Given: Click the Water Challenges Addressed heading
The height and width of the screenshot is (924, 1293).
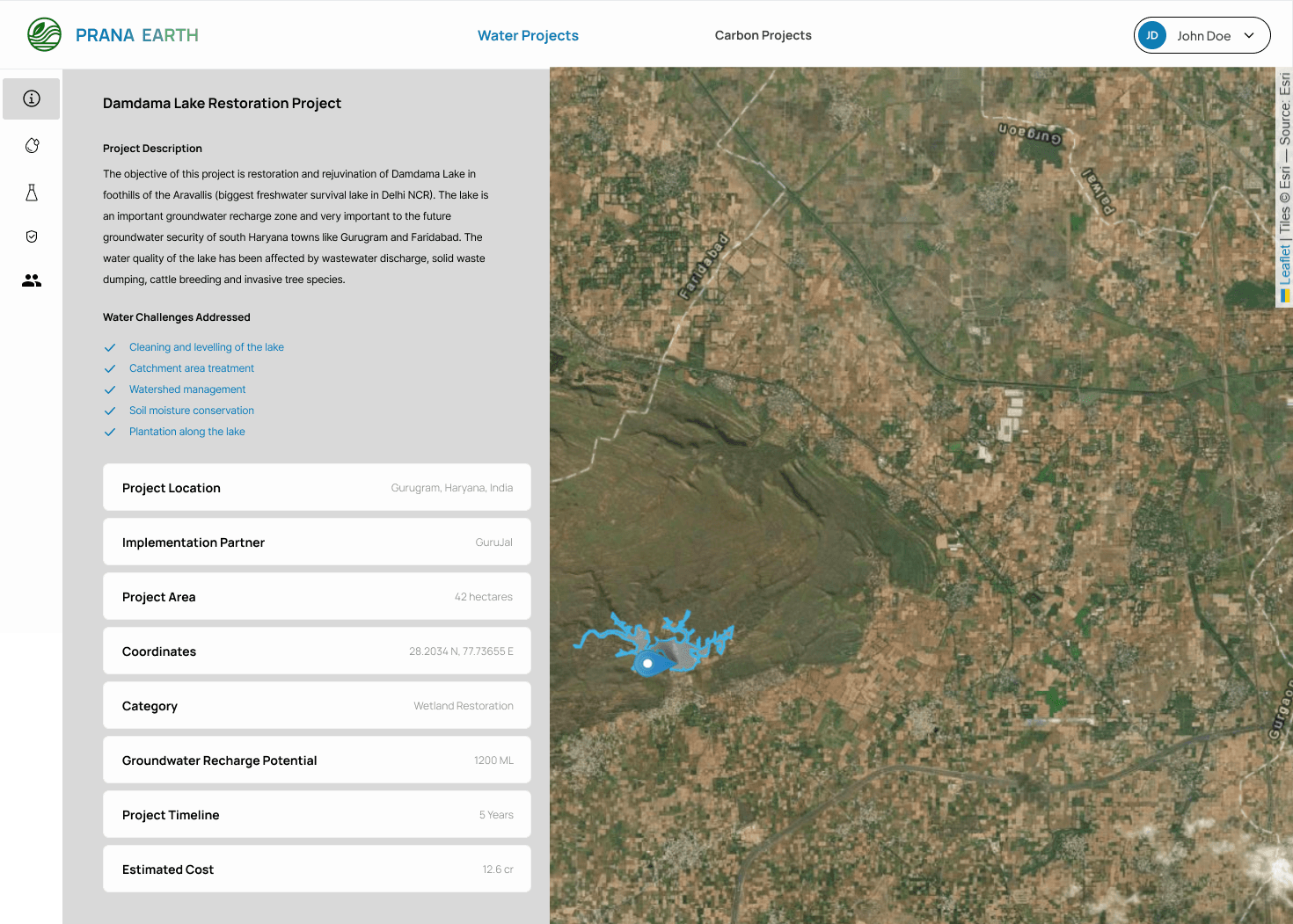Looking at the screenshot, I should coord(177,317).
